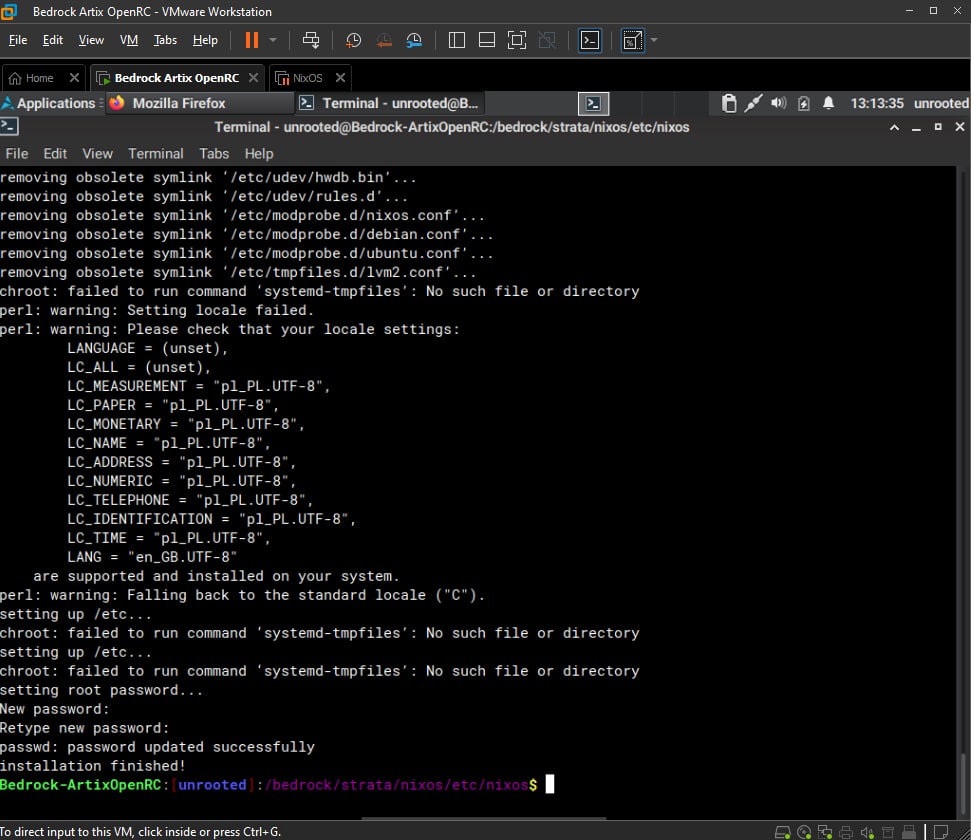Click the sound card status icon
Viewport: 971px width, 840px height.
867,832
